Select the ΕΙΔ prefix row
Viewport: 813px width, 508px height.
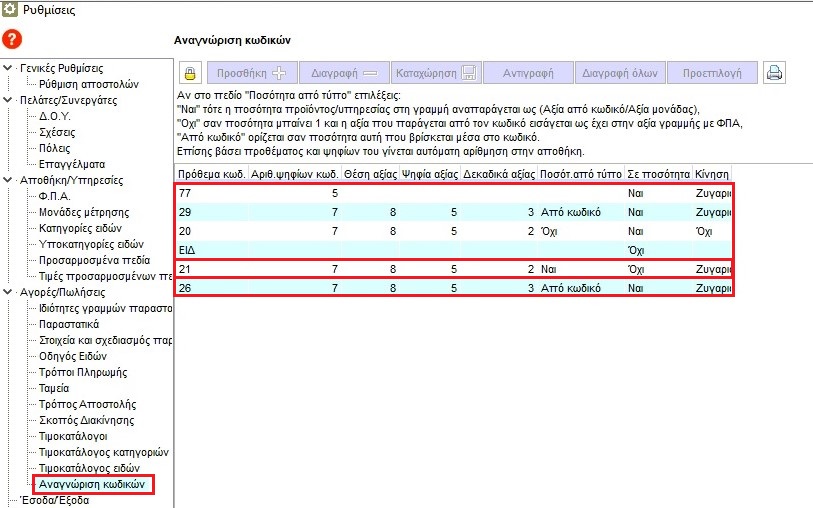[x=454, y=250]
